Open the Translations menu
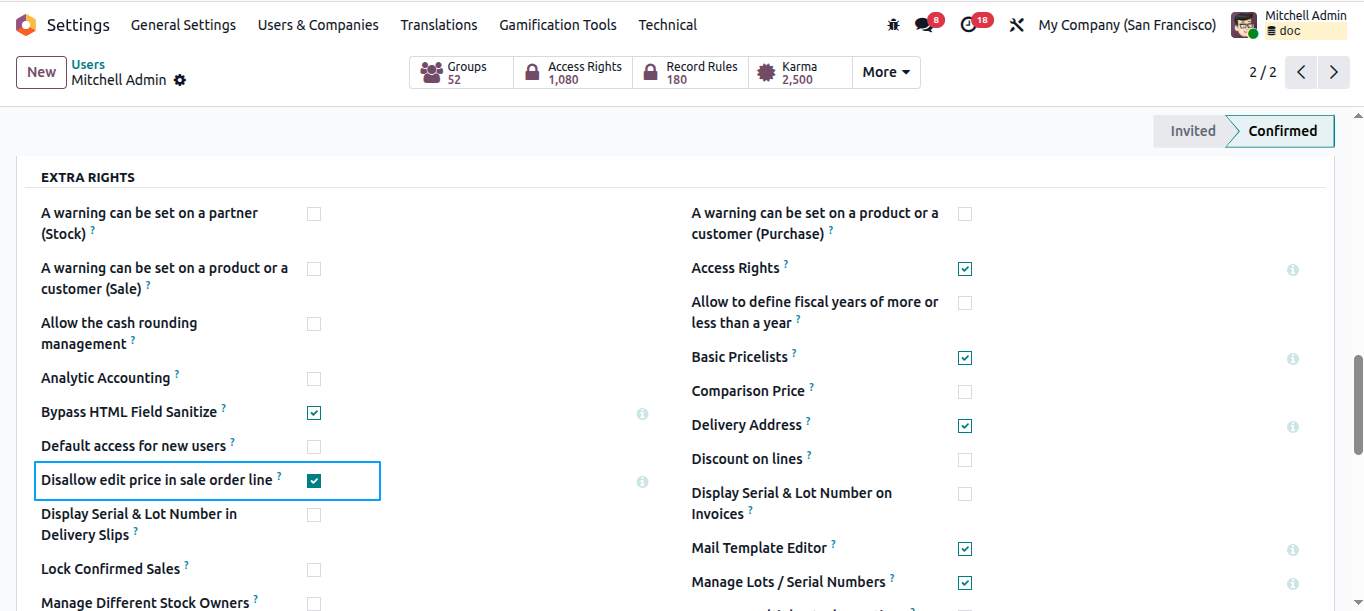Viewport: 1364px width, 611px height. tap(439, 25)
